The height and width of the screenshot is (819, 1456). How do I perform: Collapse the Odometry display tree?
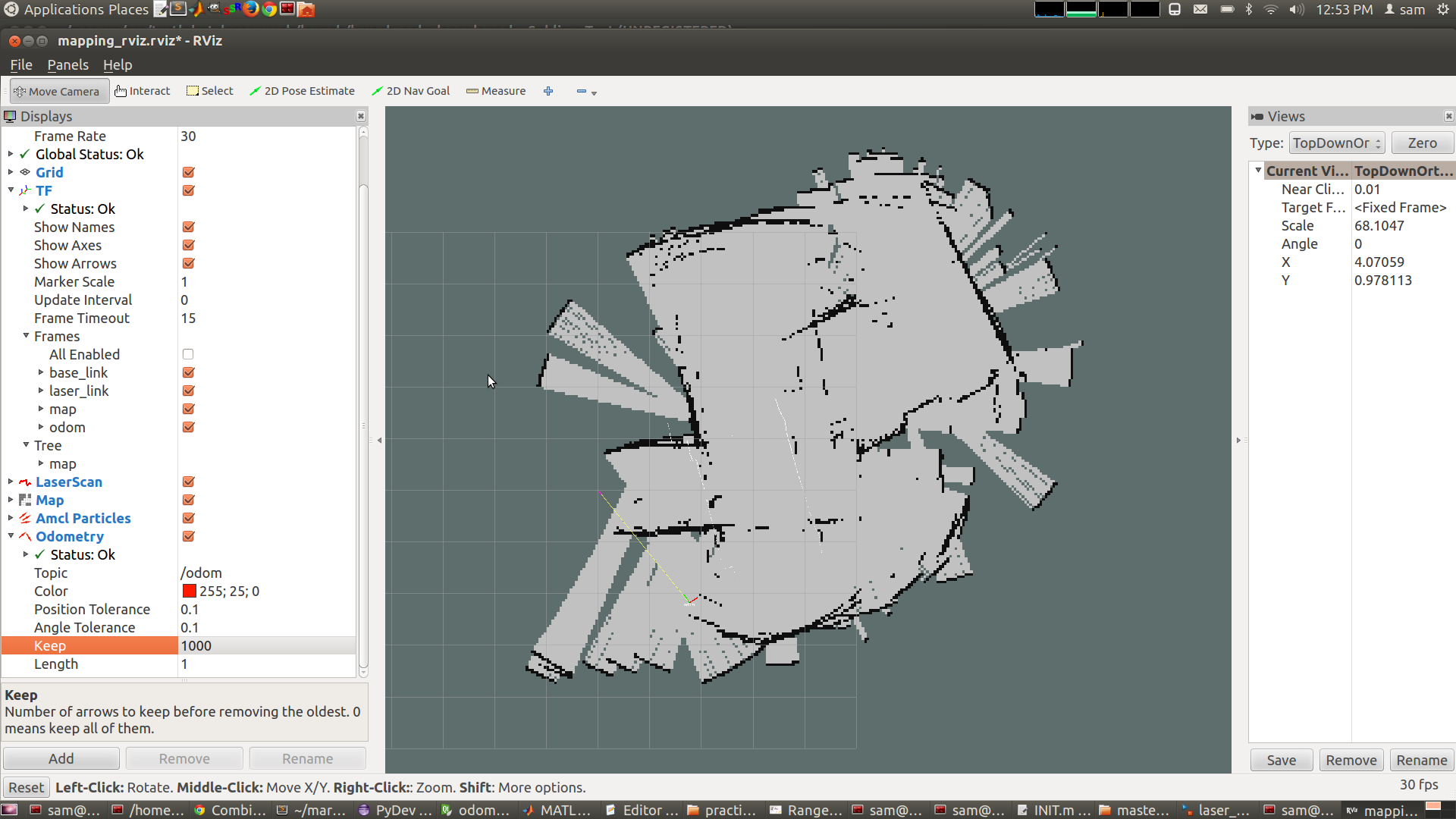(11, 536)
